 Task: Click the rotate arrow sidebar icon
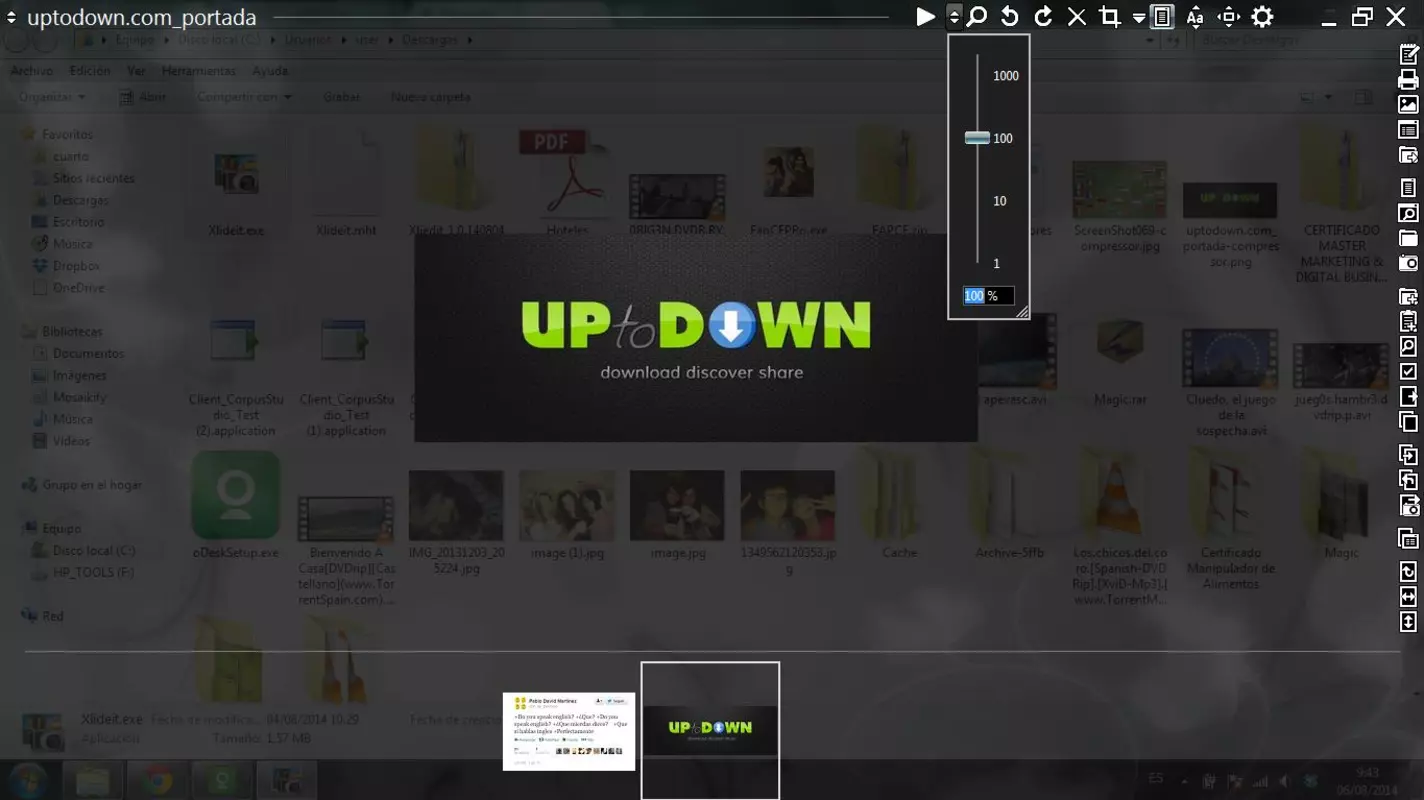[1408, 572]
